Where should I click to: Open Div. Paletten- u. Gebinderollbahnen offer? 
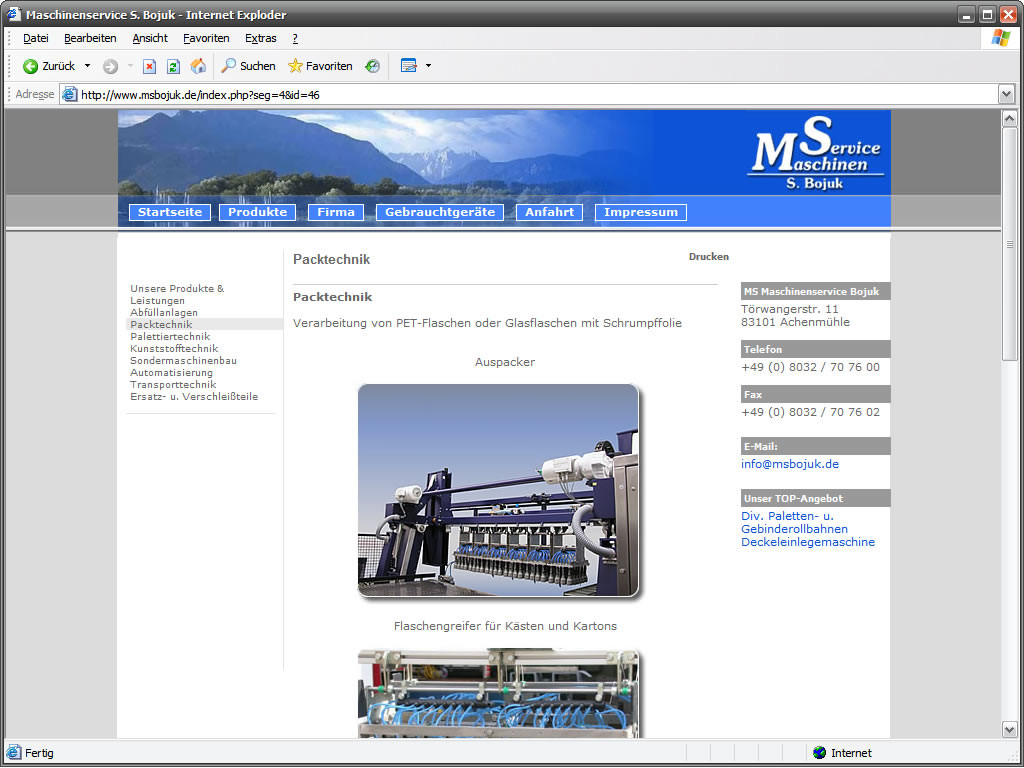click(794, 522)
